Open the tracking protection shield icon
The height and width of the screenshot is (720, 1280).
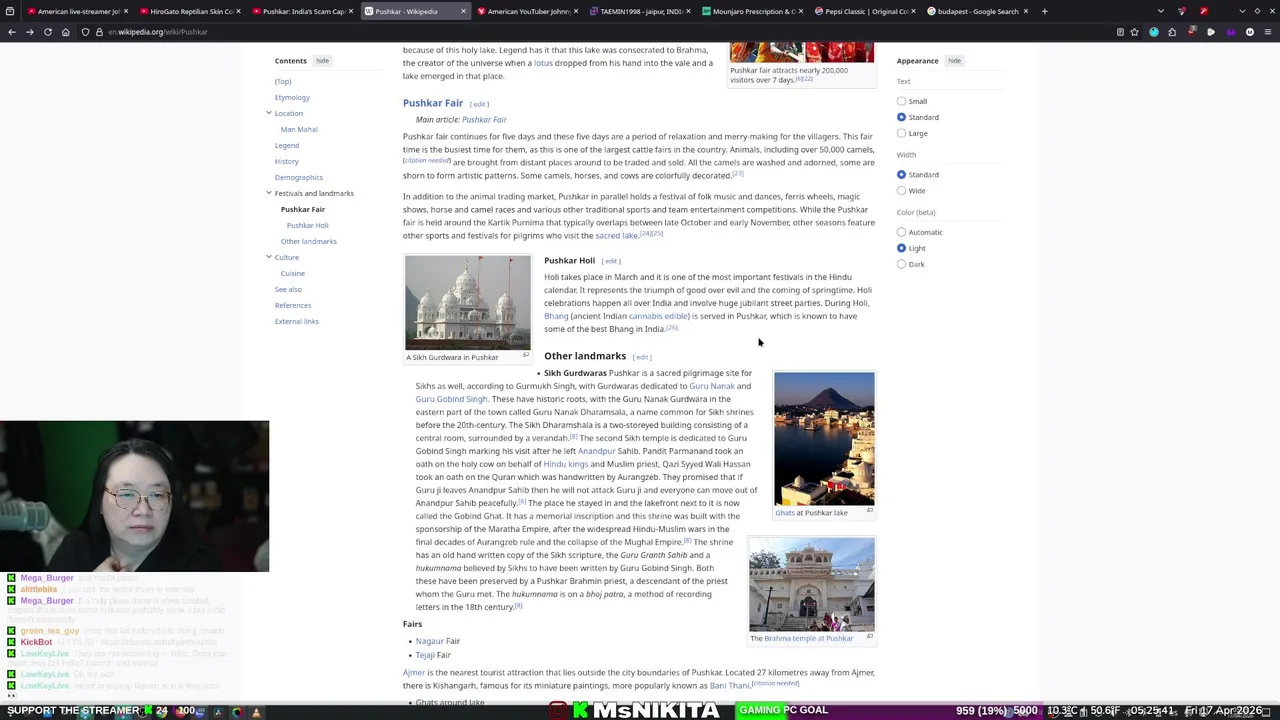coord(86,32)
